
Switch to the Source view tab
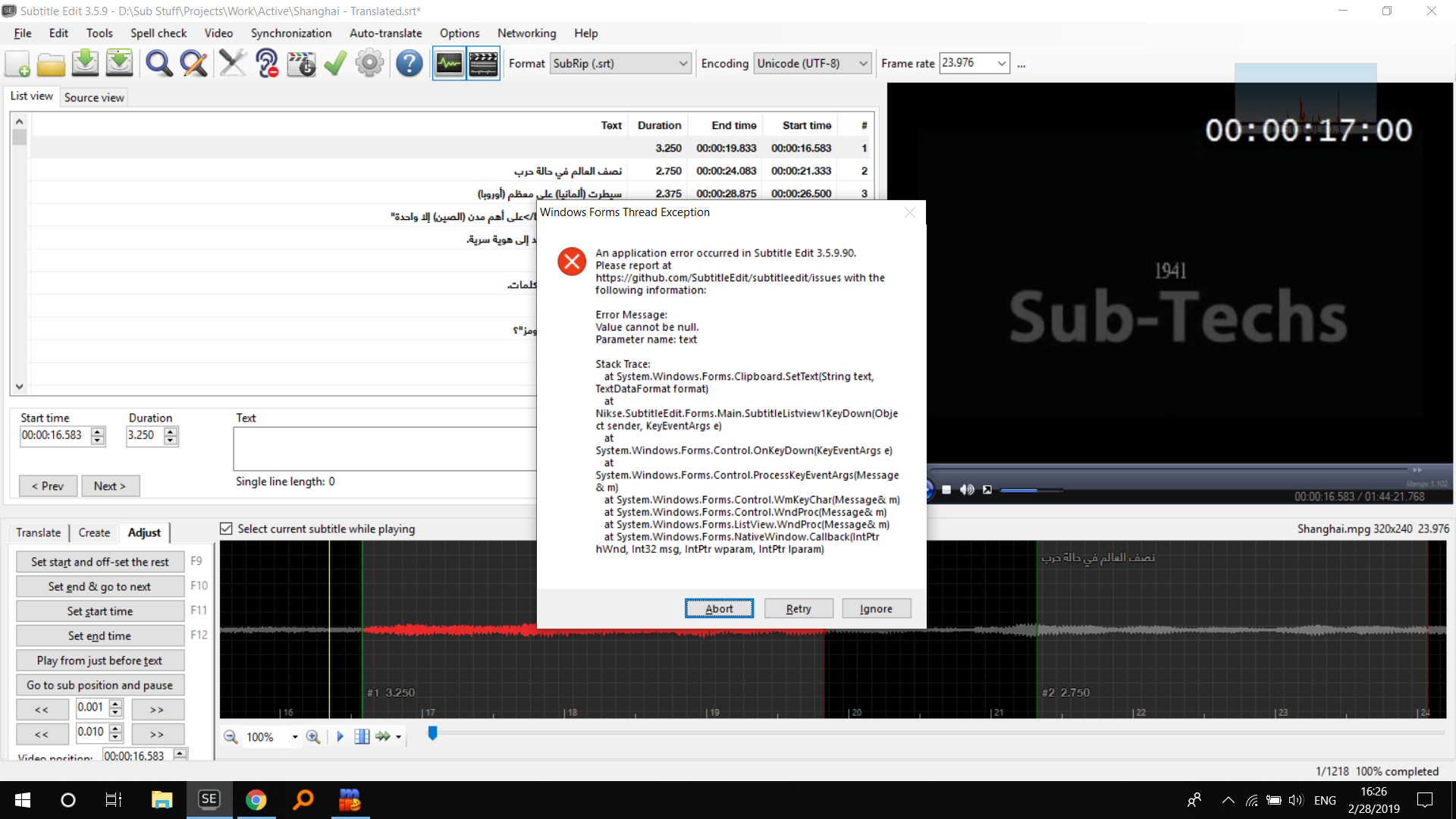click(93, 97)
